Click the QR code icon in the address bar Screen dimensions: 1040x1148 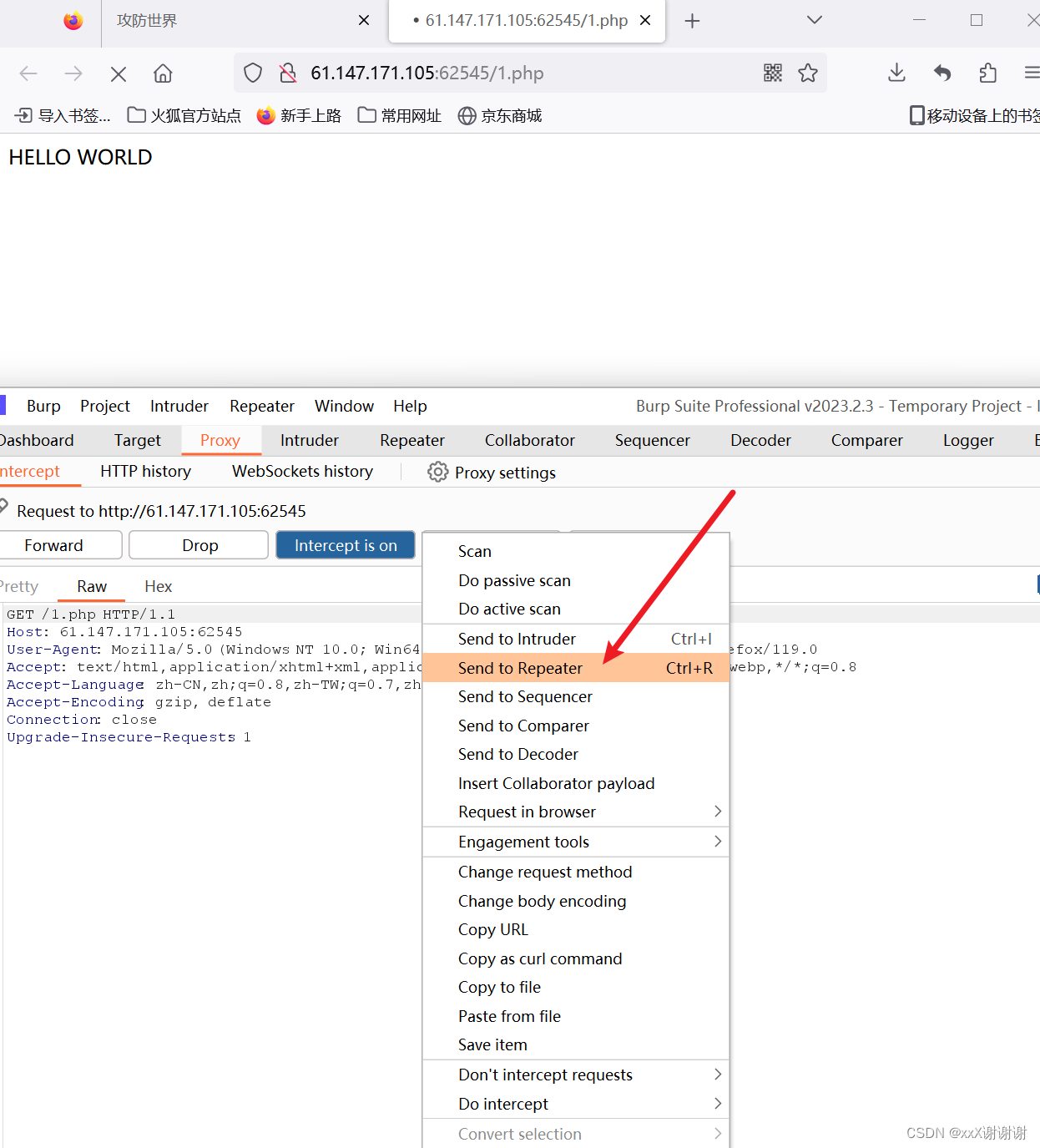tap(773, 73)
